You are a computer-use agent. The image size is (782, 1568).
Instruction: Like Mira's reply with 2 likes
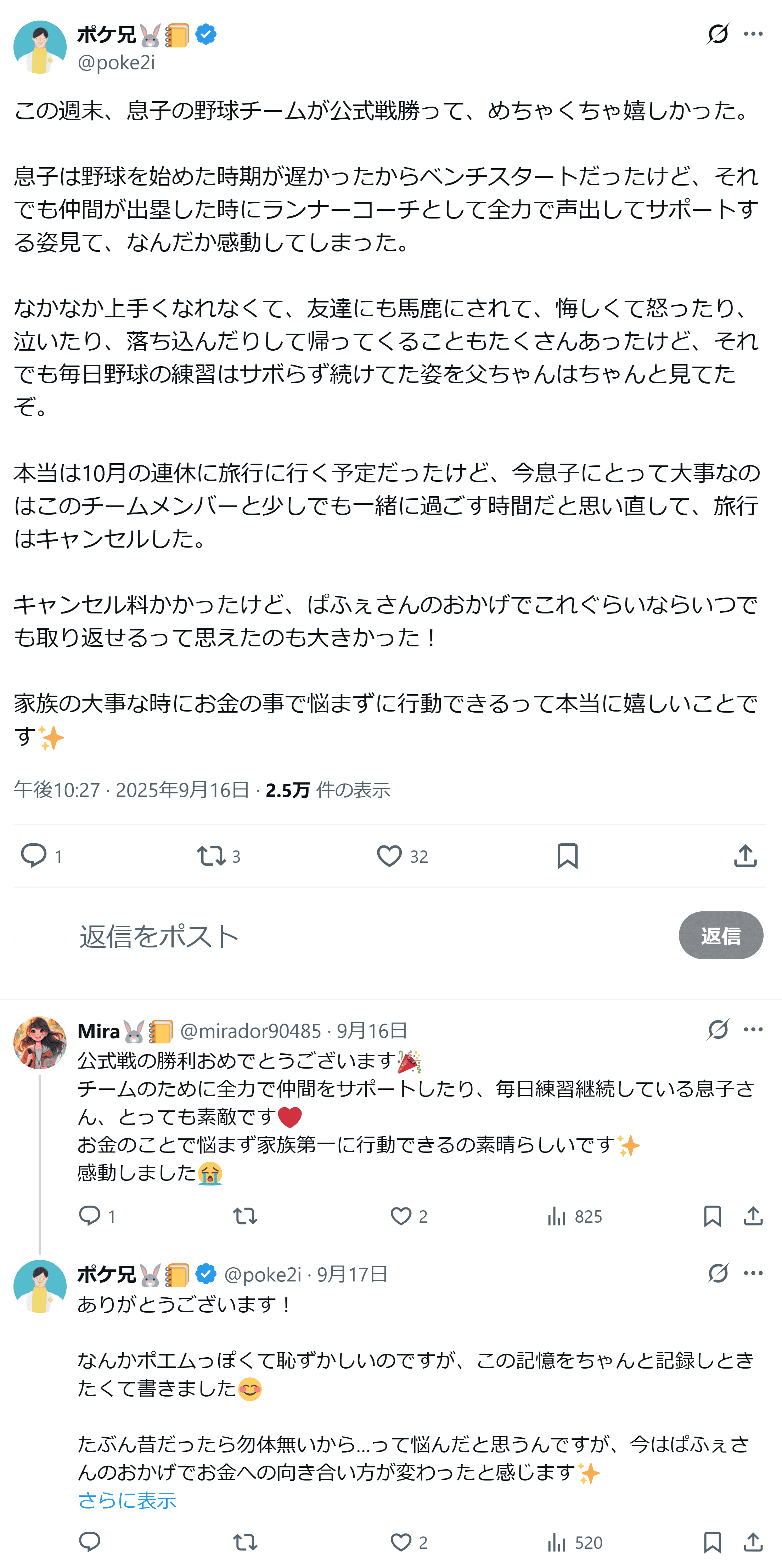[x=401, y=1216]
